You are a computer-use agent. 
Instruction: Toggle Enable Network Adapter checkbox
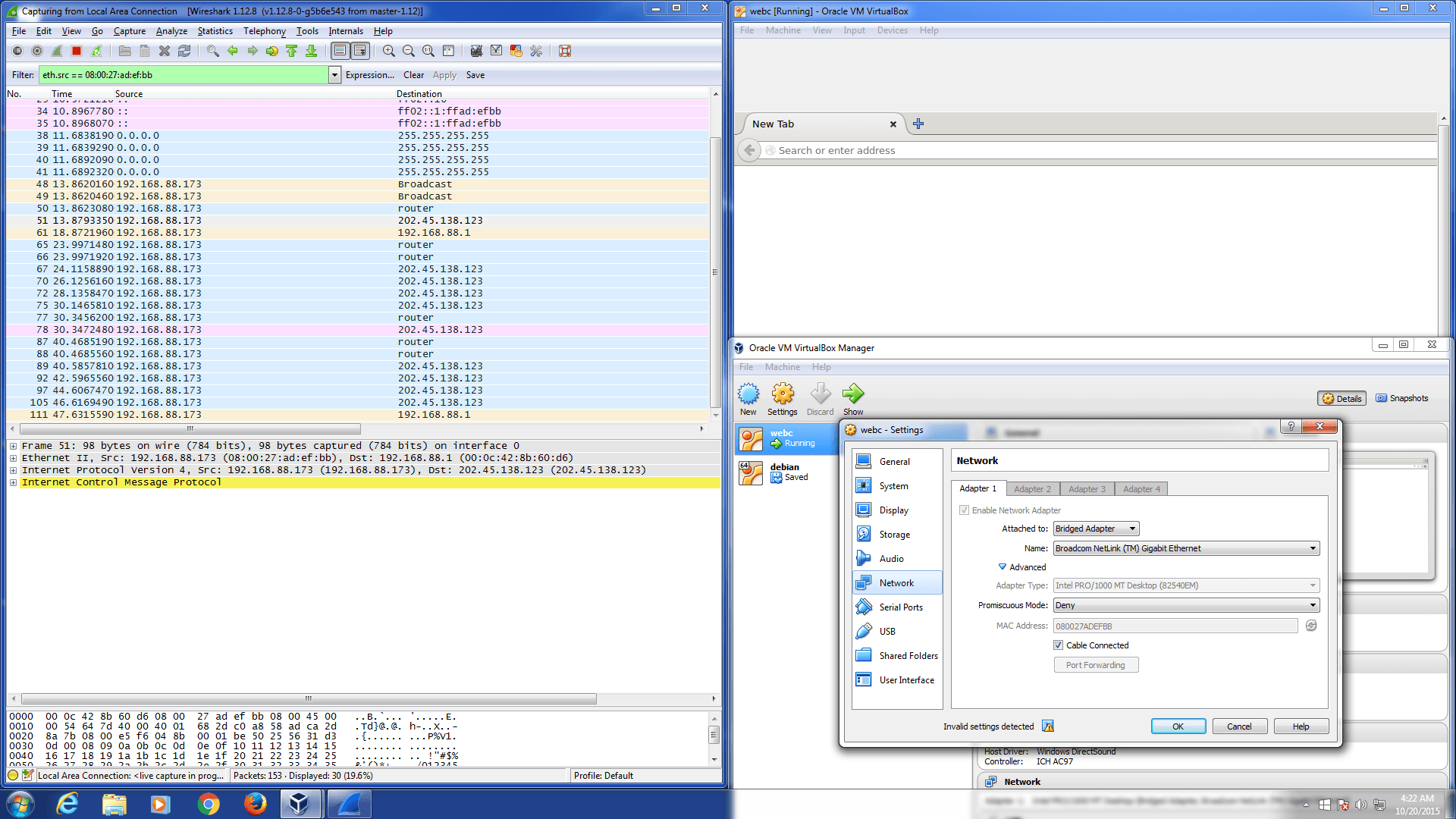click(x=964, y=510)
